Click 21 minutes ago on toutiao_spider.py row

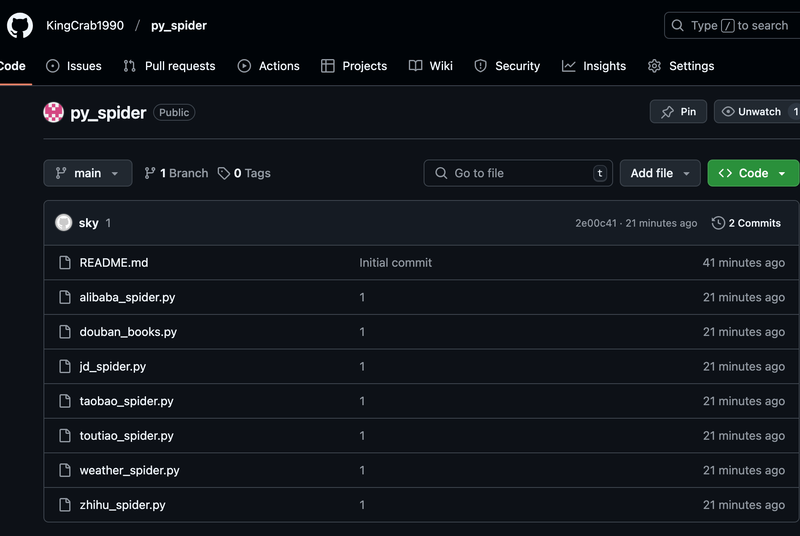pos(744,436)
